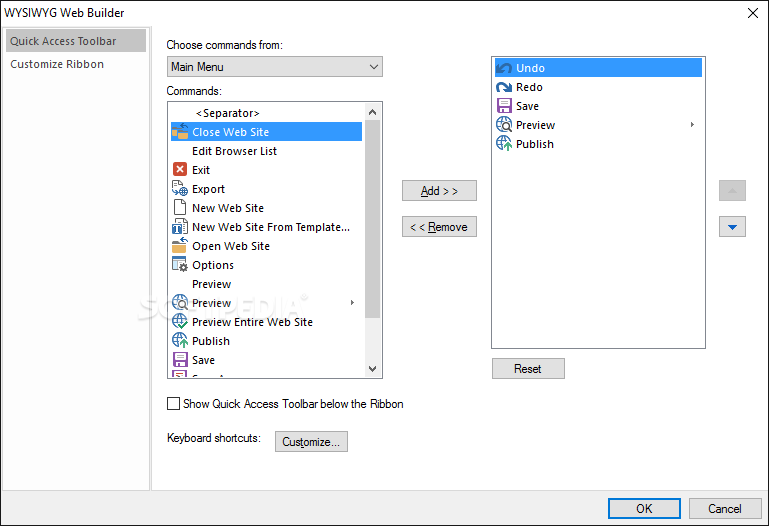Expand Preview arrow in toolbar list
This screenshot has height=526, width=769.
692,125
